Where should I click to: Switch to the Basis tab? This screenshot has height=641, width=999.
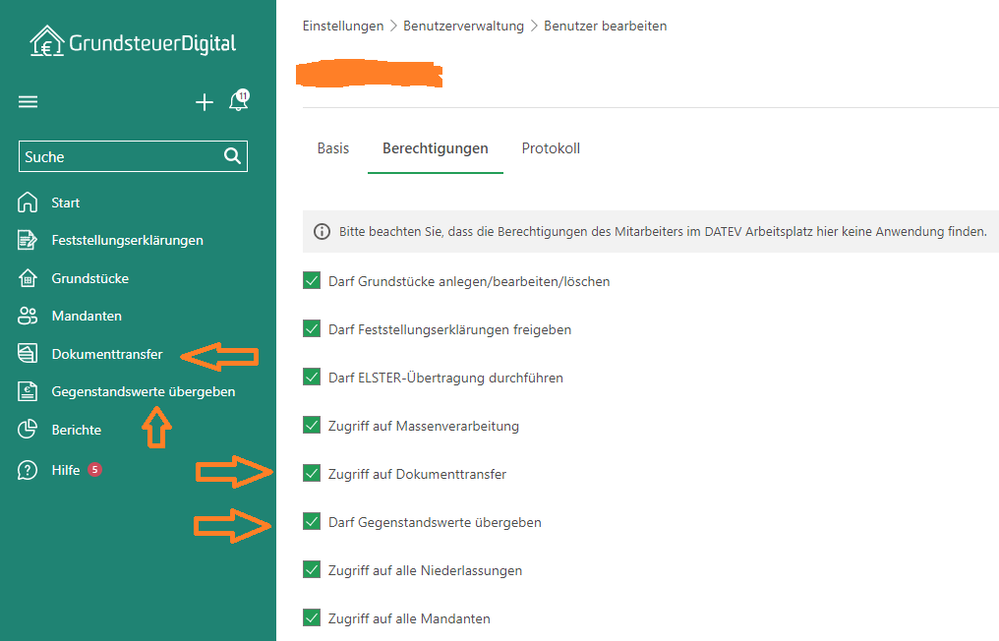(333, 149)
